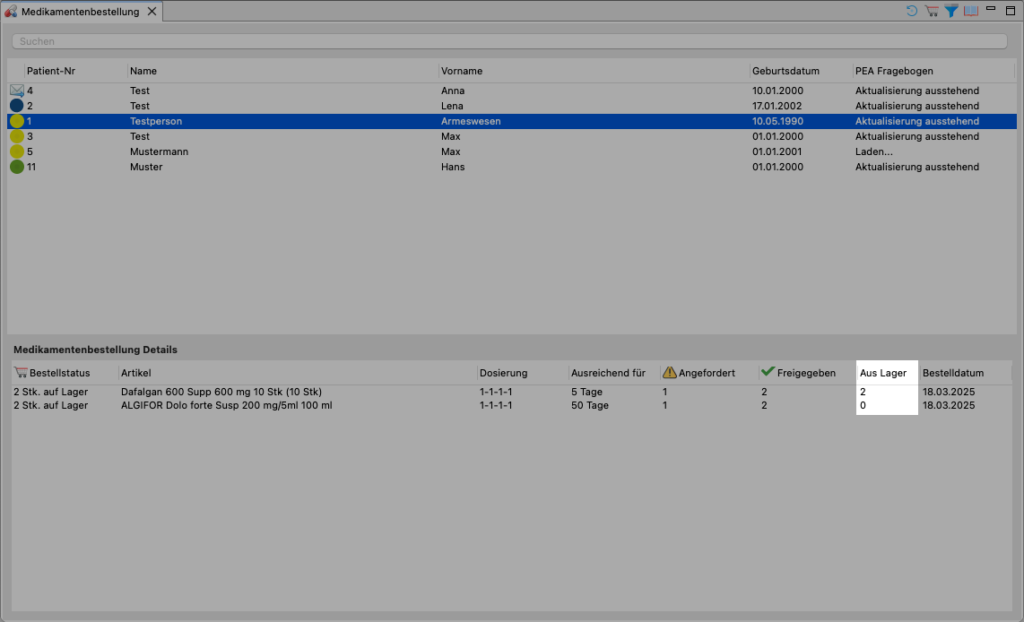
Task: Click the yellow status dot for Mustermann
Action: (x=17, y=152)
